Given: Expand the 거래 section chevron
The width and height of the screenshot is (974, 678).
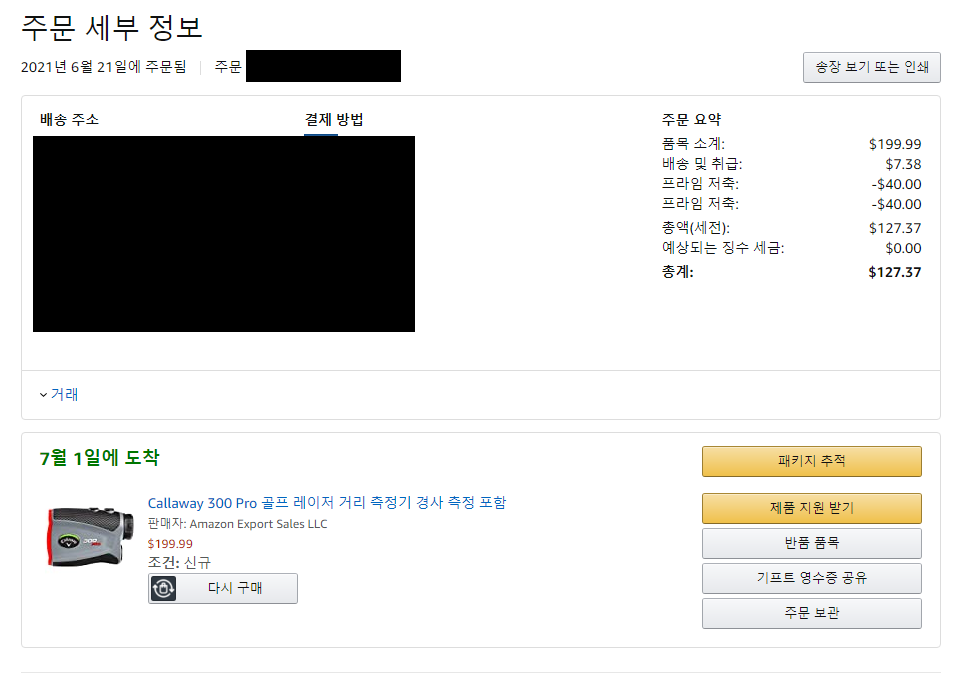Looking at the screenshot, I should [43, 395].
